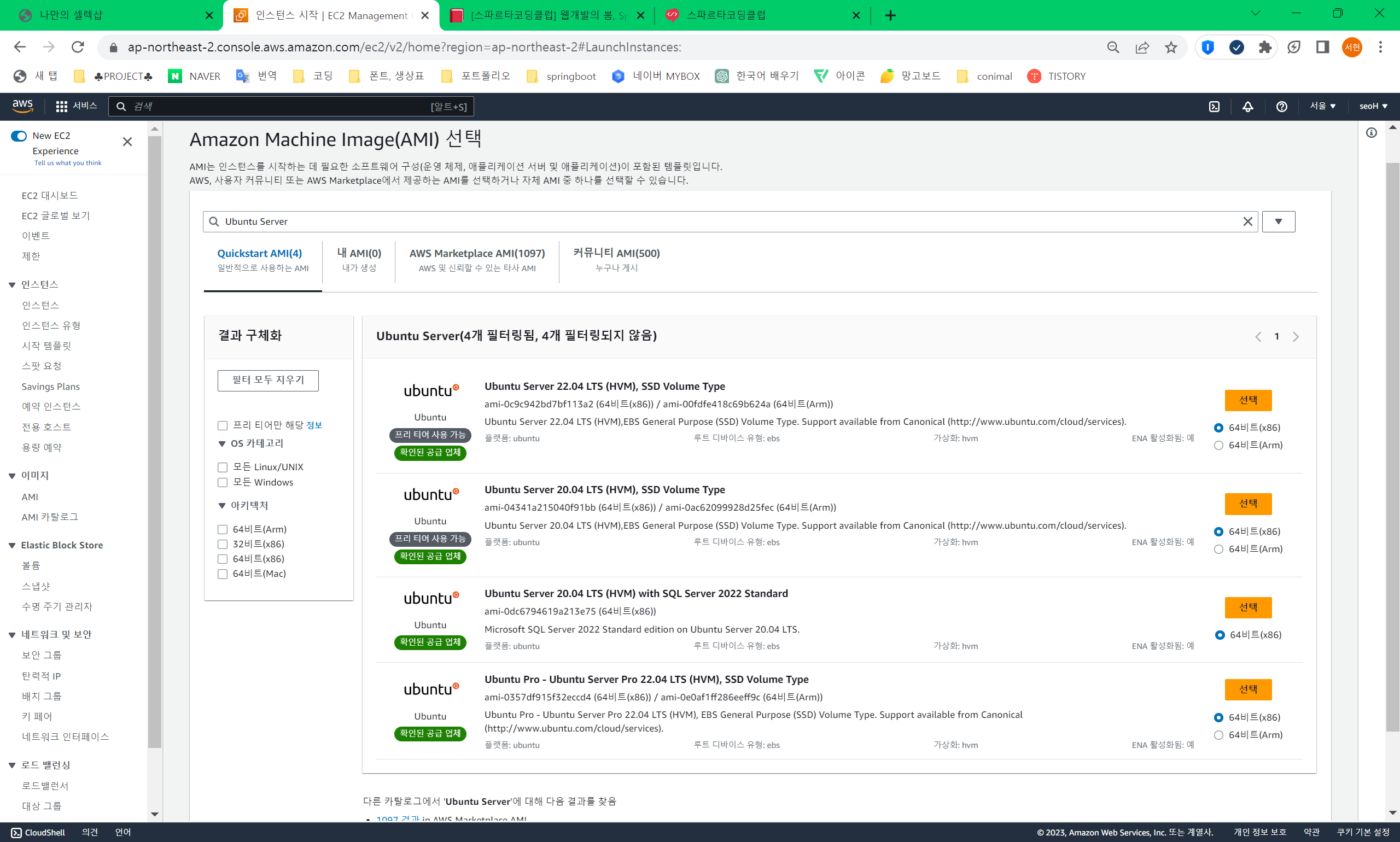Bookmark this page with the star icon
Image resolution: width=1400 pixels, height=842 pixels.
coord(1171,47)
